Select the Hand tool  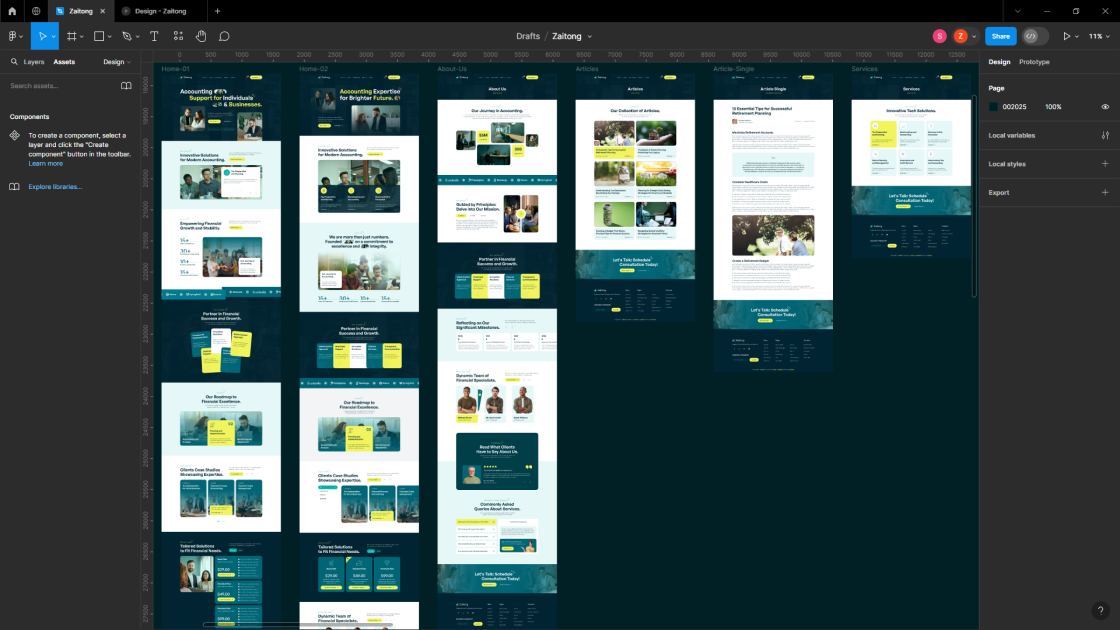pyautogui.click(x=201, y=36)
